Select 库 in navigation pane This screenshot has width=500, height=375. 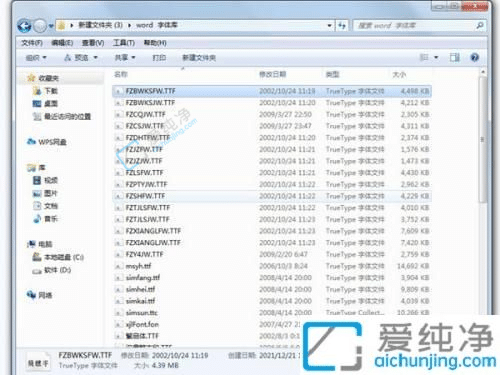[x=42, y=168]
